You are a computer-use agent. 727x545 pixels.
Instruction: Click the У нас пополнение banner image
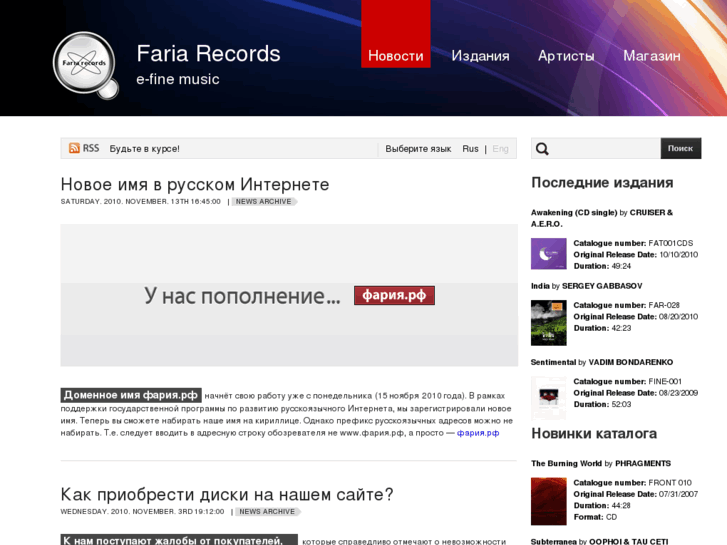(x=289, y=295)
